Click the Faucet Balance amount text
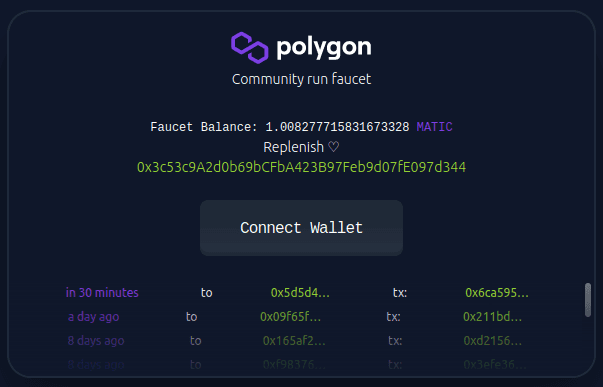Screen dimensions: 603x387 tap(337, 127)
